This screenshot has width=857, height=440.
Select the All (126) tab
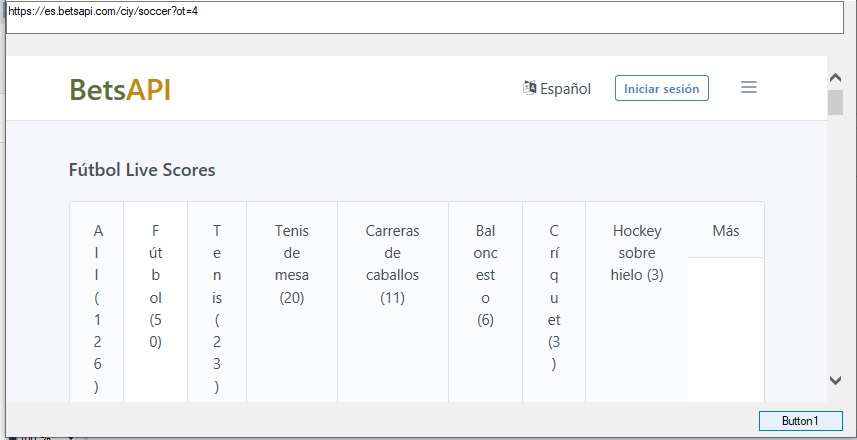[x=97, y=308]
